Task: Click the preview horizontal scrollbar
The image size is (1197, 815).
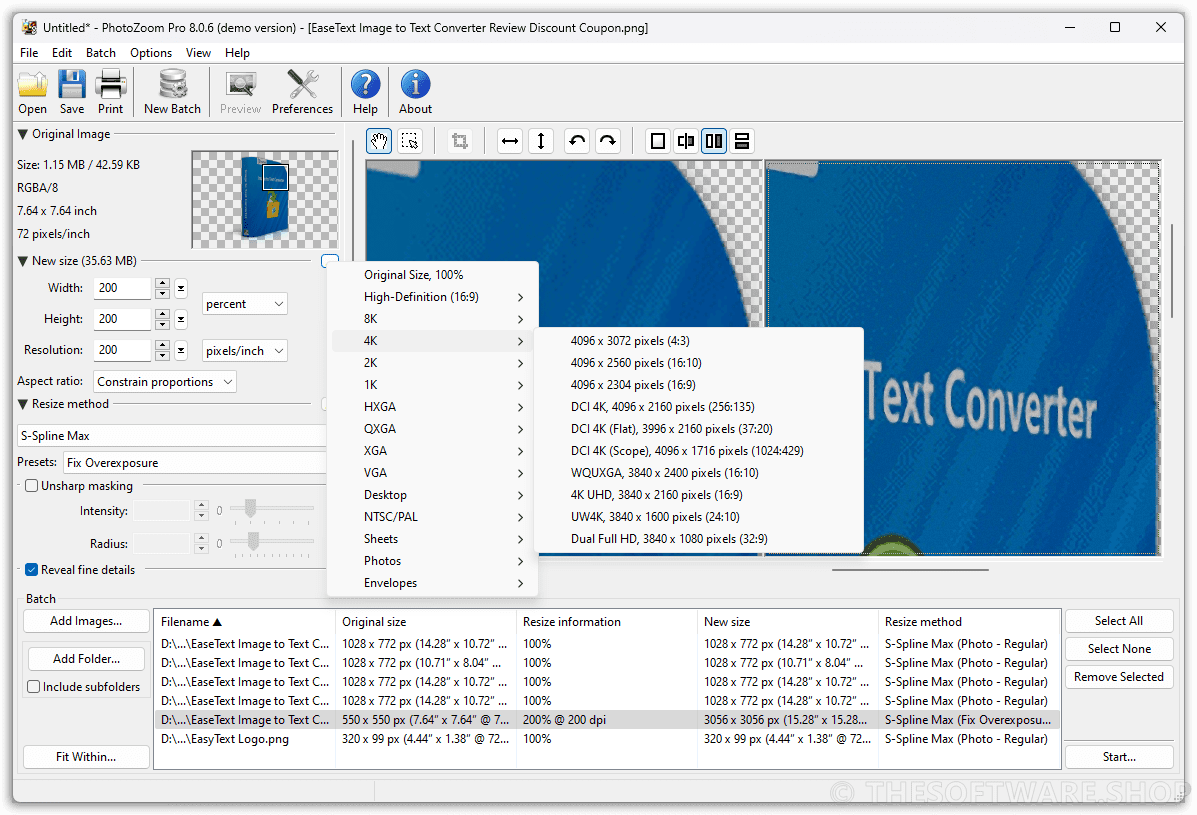Action: point(910,570)
